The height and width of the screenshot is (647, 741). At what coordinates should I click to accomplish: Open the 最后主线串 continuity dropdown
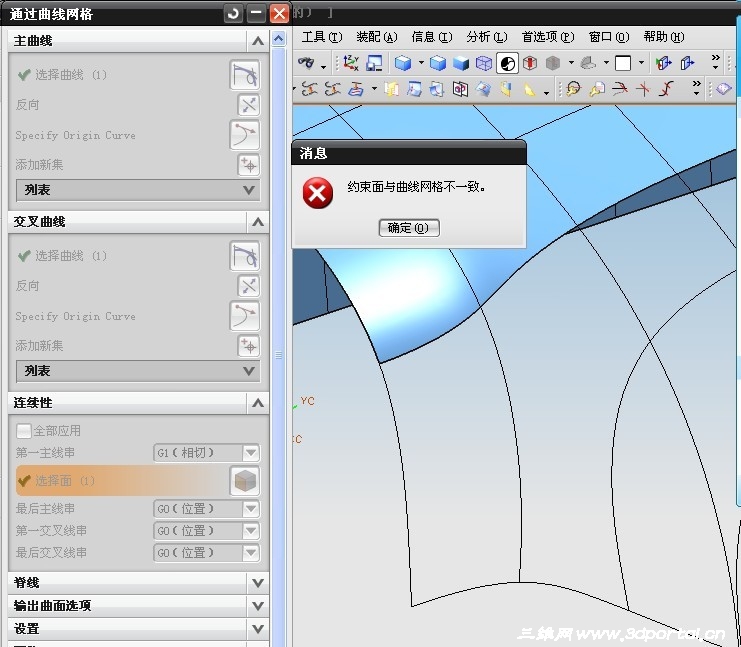(251, 509)
